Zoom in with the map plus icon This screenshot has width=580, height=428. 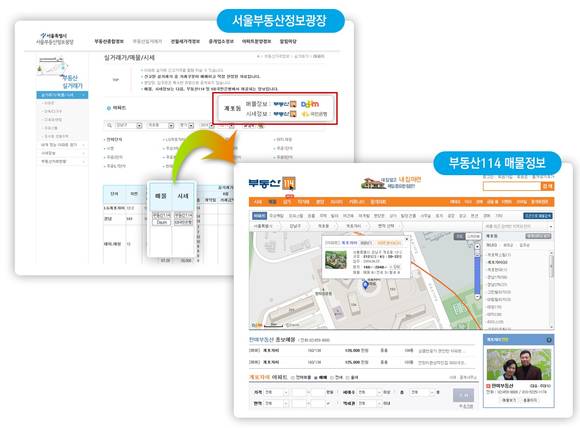click(x=477, y=246)
